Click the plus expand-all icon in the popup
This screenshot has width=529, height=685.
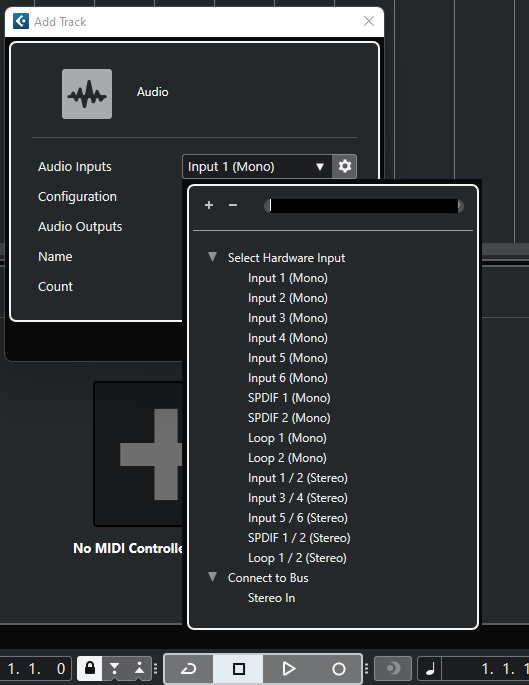tap(209, 205)
